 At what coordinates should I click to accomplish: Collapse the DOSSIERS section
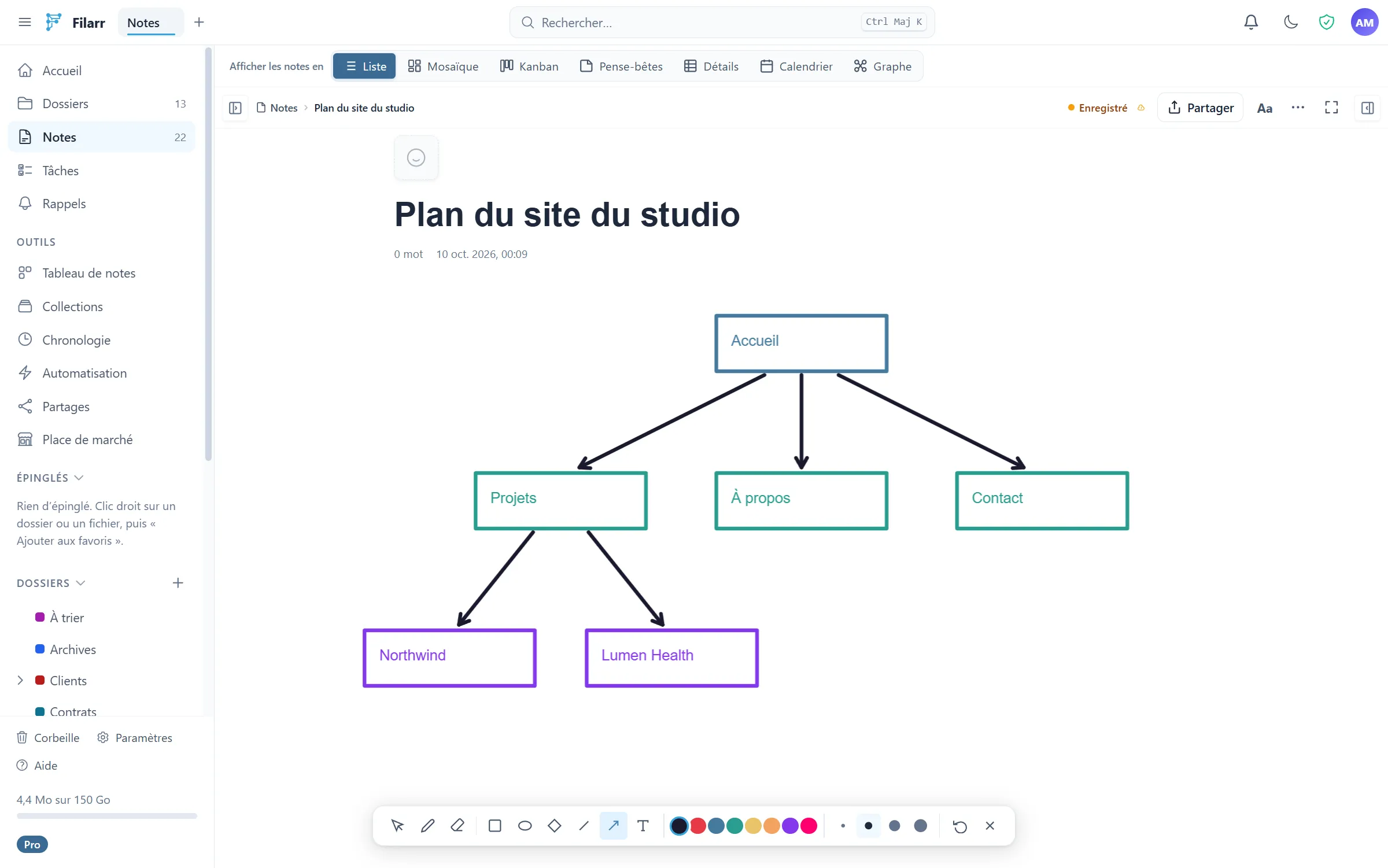click(51, 583)
